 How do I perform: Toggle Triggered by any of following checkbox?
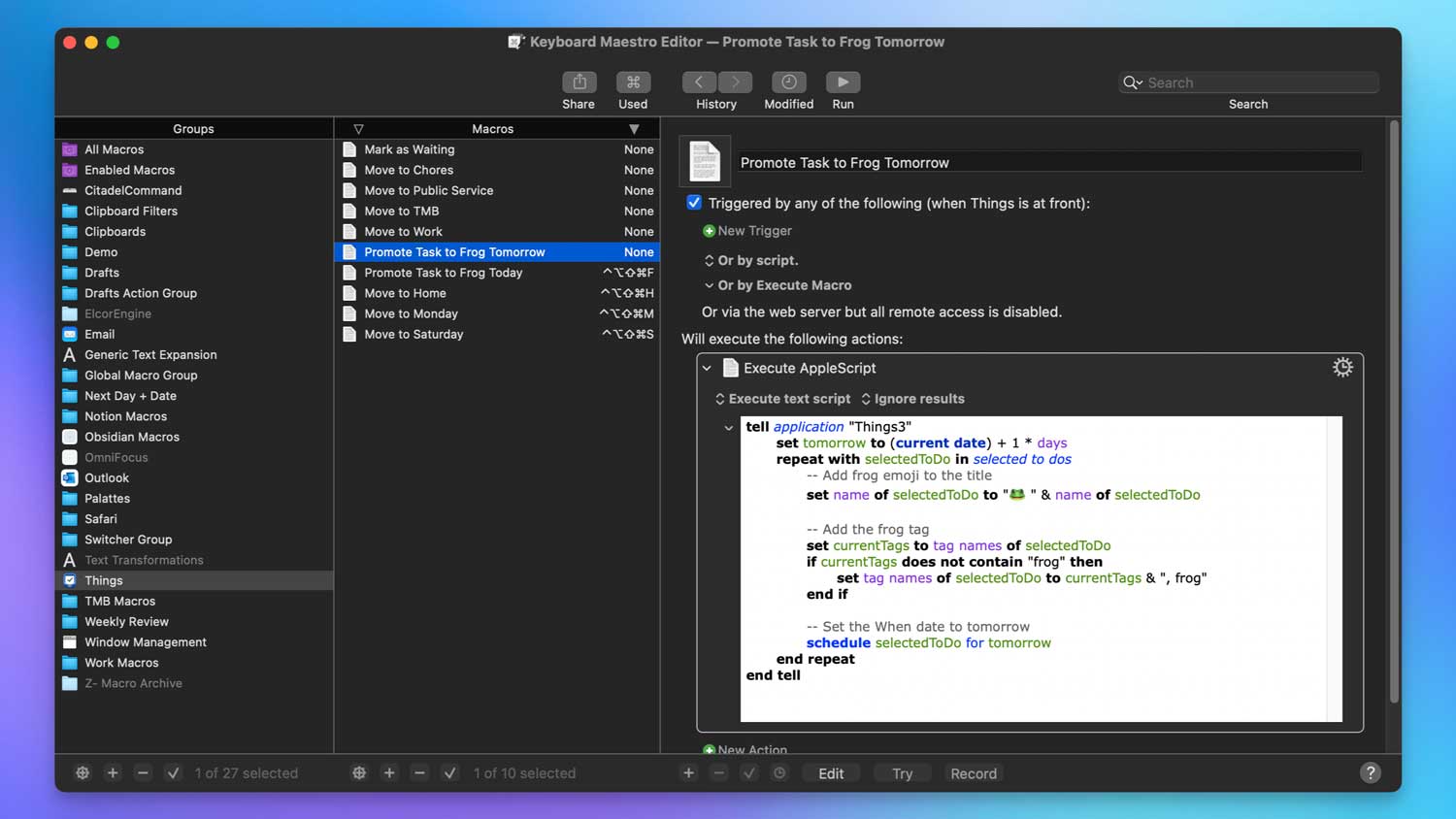pos(694,203)
